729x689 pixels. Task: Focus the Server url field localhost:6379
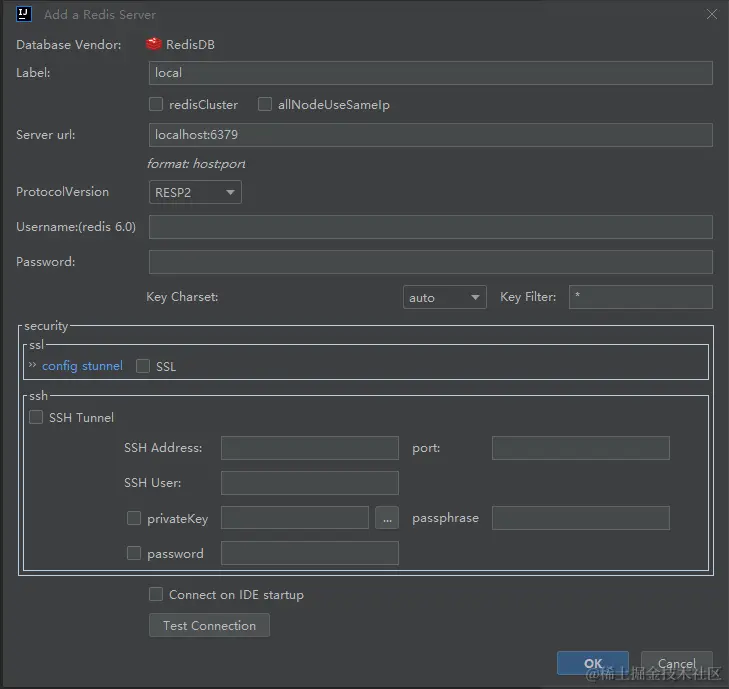[x=431, y=135]
